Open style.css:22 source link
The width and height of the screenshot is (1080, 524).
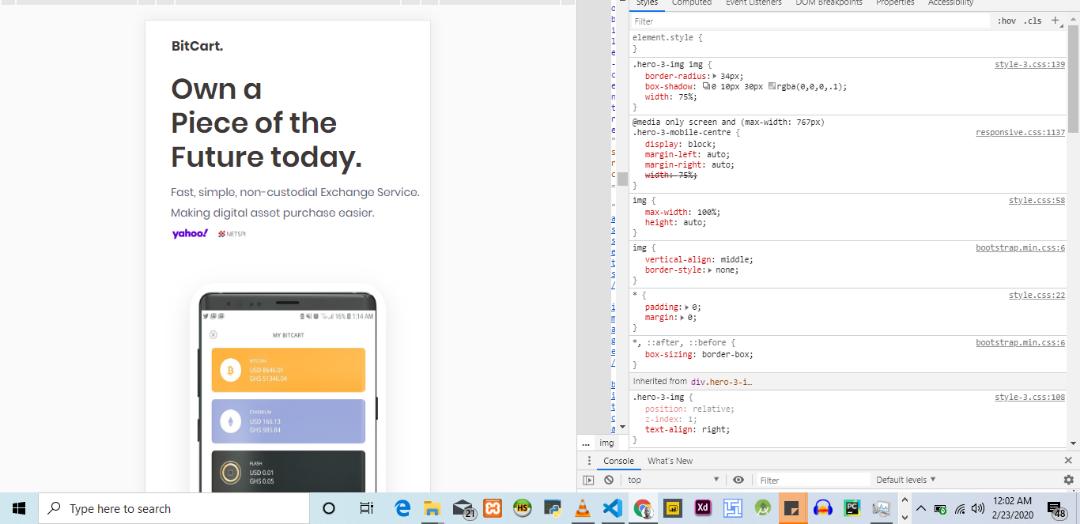click(1037, 295)
